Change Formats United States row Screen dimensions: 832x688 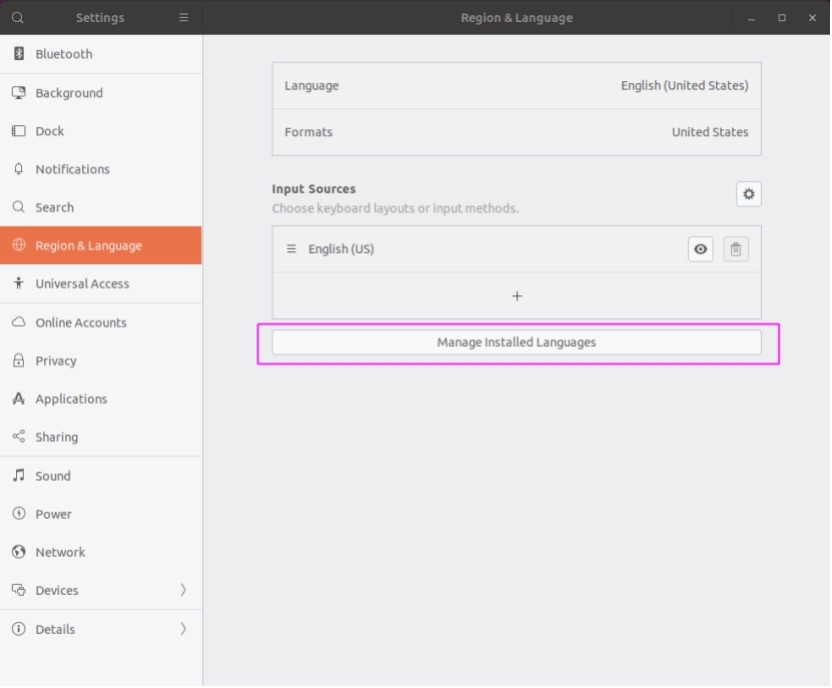[x=517, y=132]
